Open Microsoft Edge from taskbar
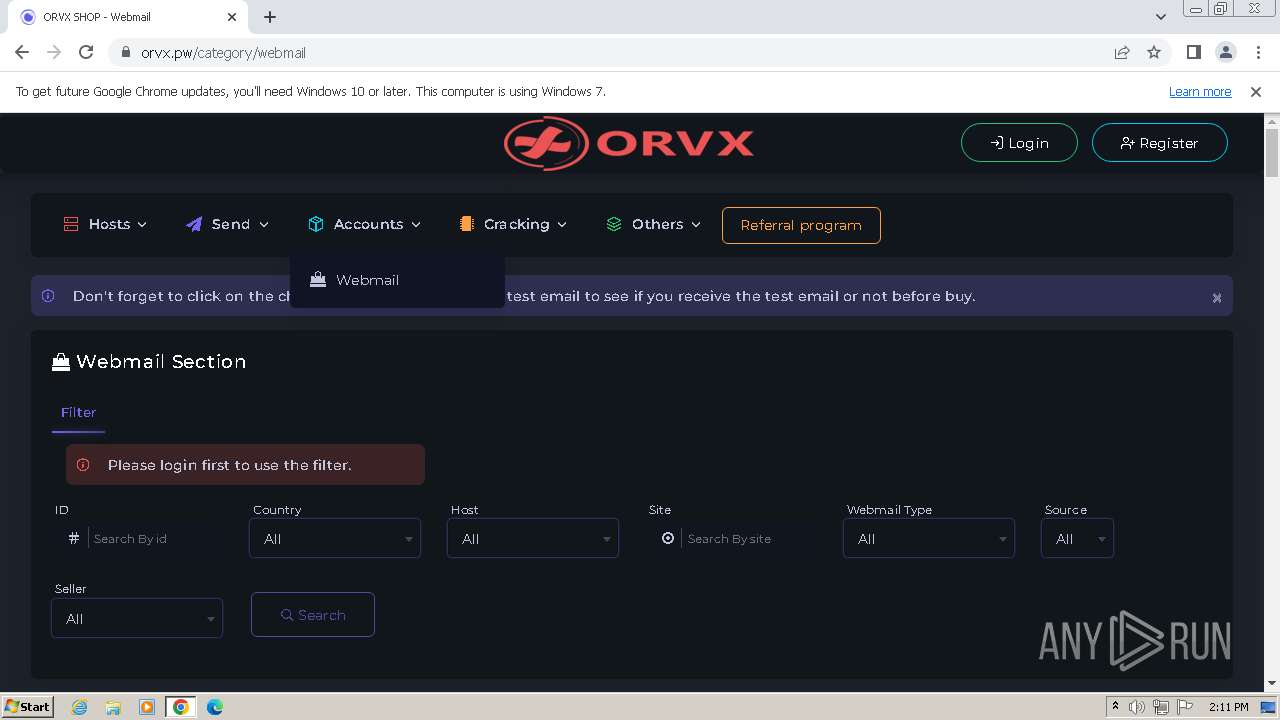The height and width of the screenshot is (720, 1280). coord(214,707)
